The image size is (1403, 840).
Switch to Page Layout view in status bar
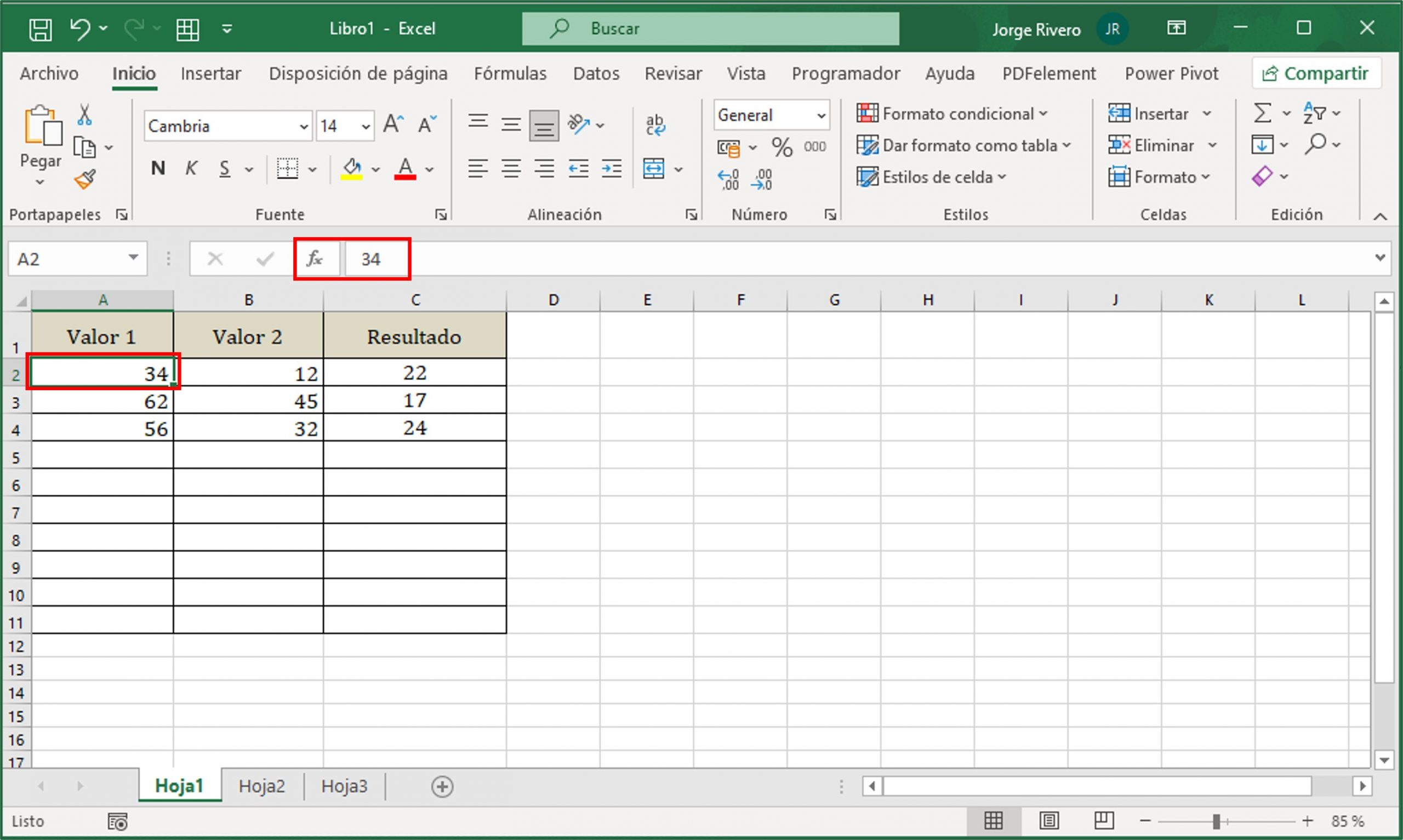[1049, 820]
